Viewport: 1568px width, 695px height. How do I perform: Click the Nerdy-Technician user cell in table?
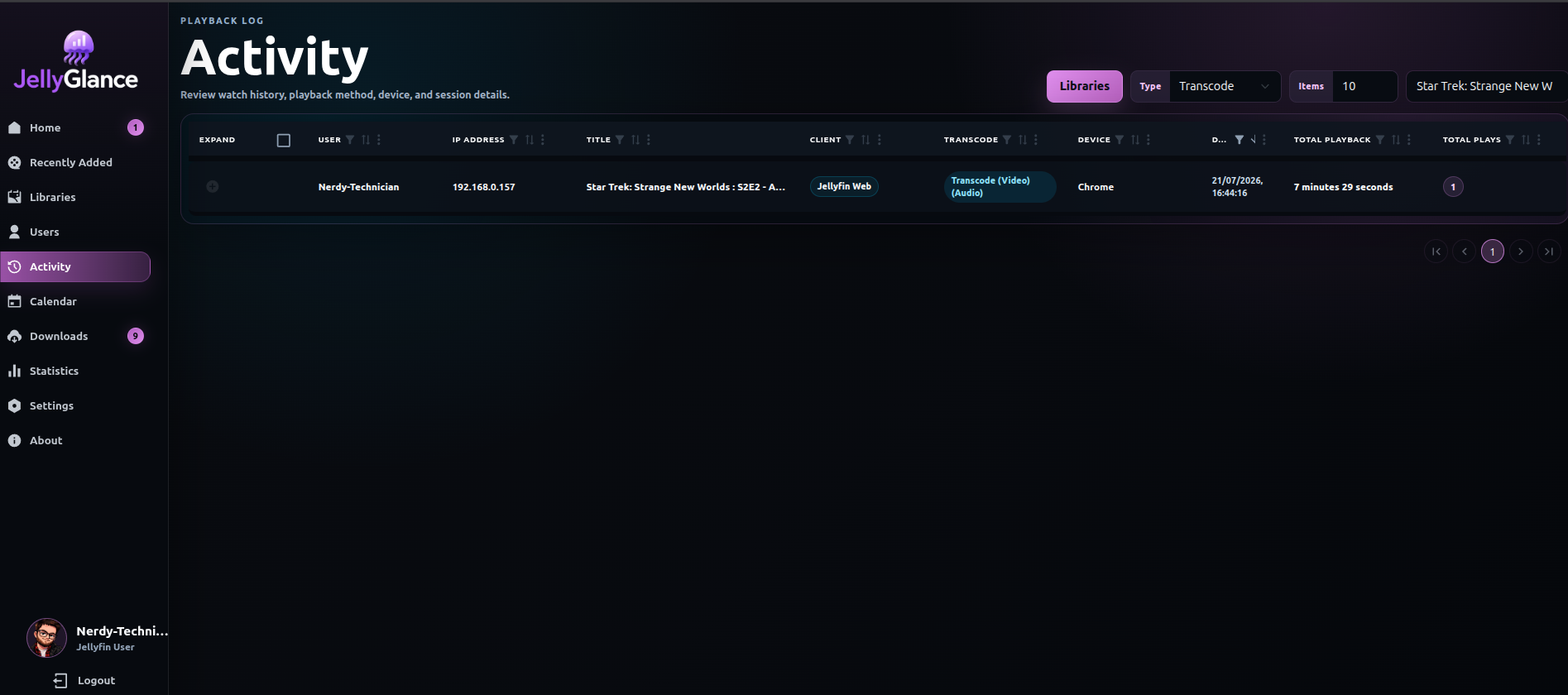358,187
